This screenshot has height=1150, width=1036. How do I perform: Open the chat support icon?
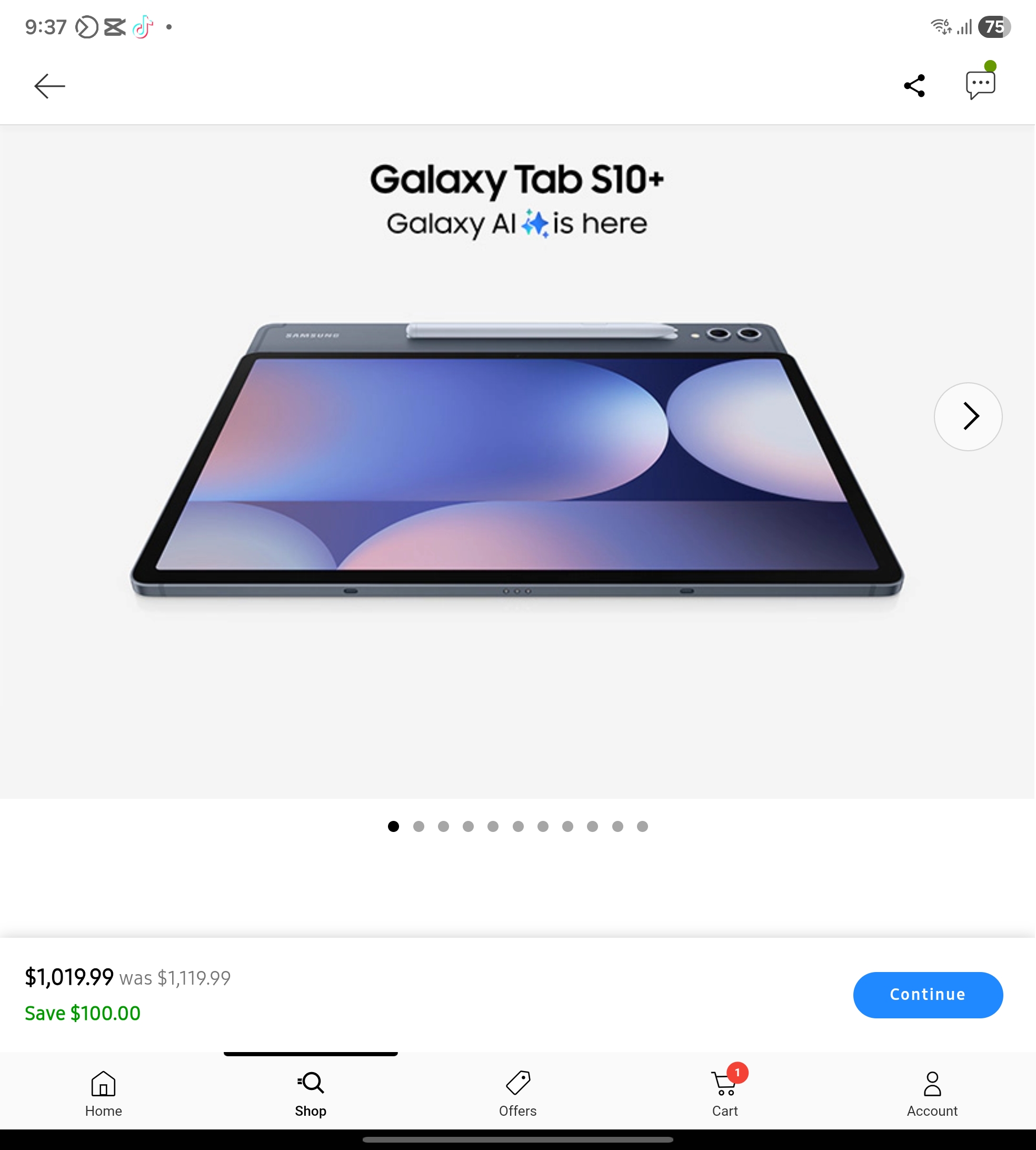pyautogui.click(x=980, y=84)
